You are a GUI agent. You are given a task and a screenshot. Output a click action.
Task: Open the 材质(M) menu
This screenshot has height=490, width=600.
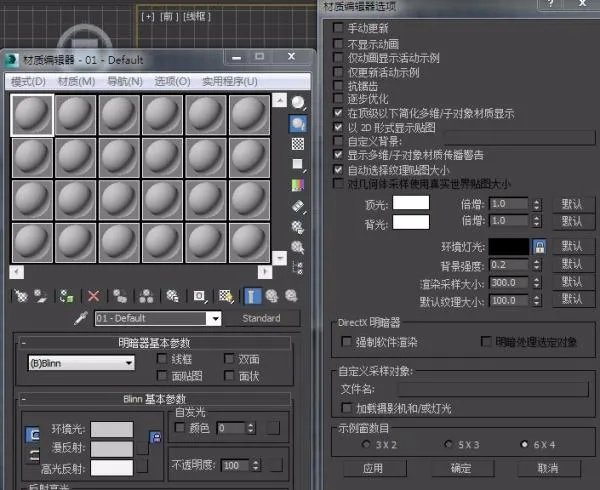point(76,81)
